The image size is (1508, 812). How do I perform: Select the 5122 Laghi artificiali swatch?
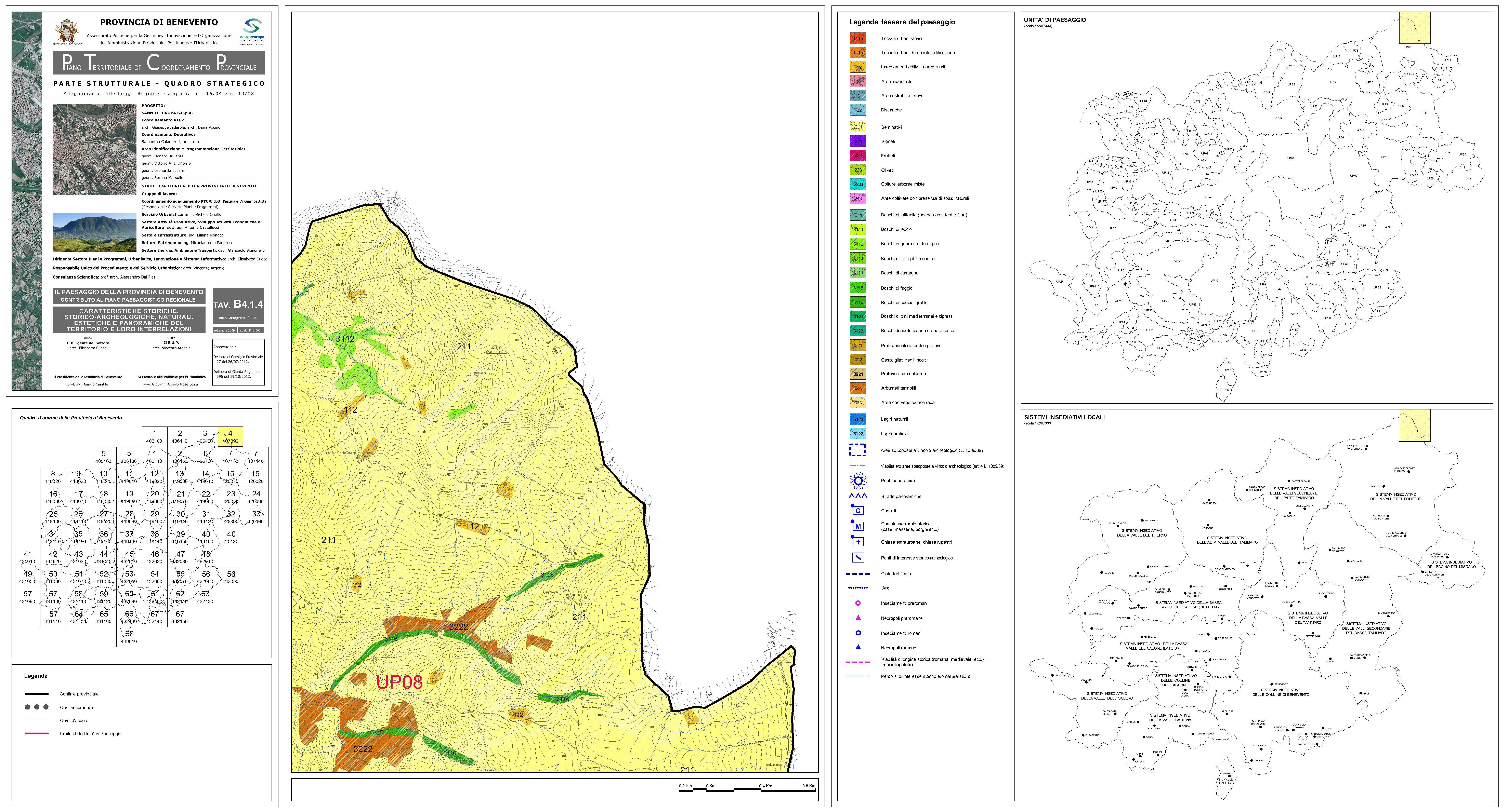click(x=858, y=433)
